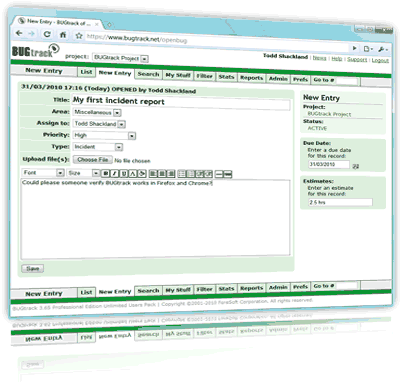Open the Priority dropdown showing High
The image size is (400, 392).
tap(104, 136)
